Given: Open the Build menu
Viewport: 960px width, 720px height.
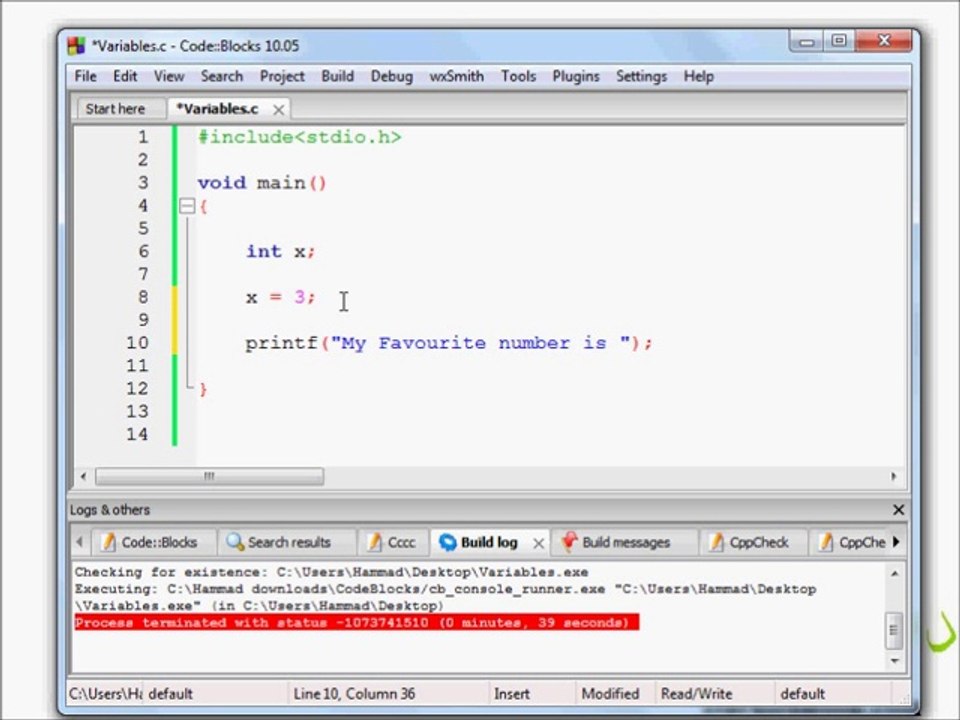Looking at the screenshot, I should (x=337, y=77).
